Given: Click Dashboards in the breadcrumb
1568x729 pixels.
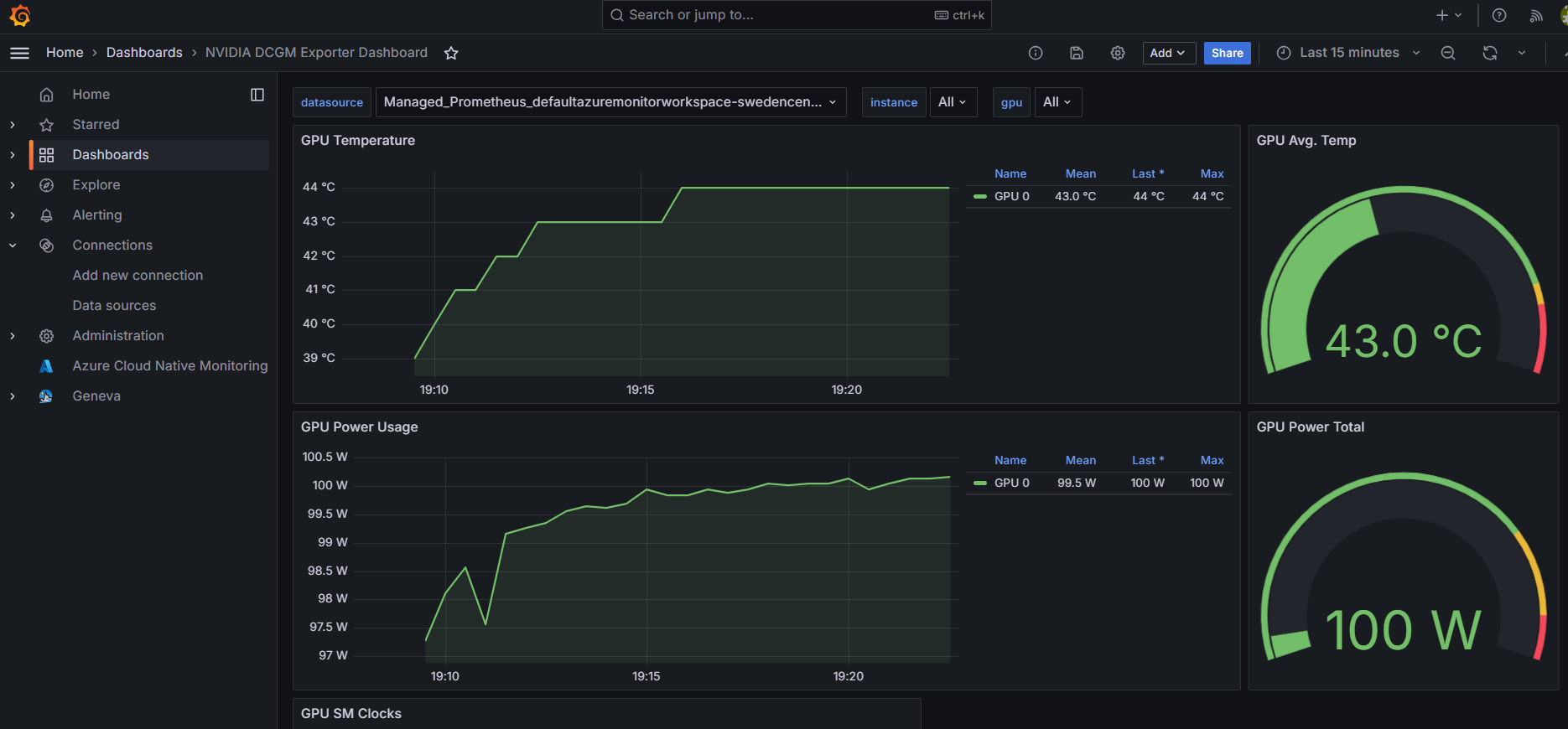Looking at the screenshot, I should click(144, 52).
